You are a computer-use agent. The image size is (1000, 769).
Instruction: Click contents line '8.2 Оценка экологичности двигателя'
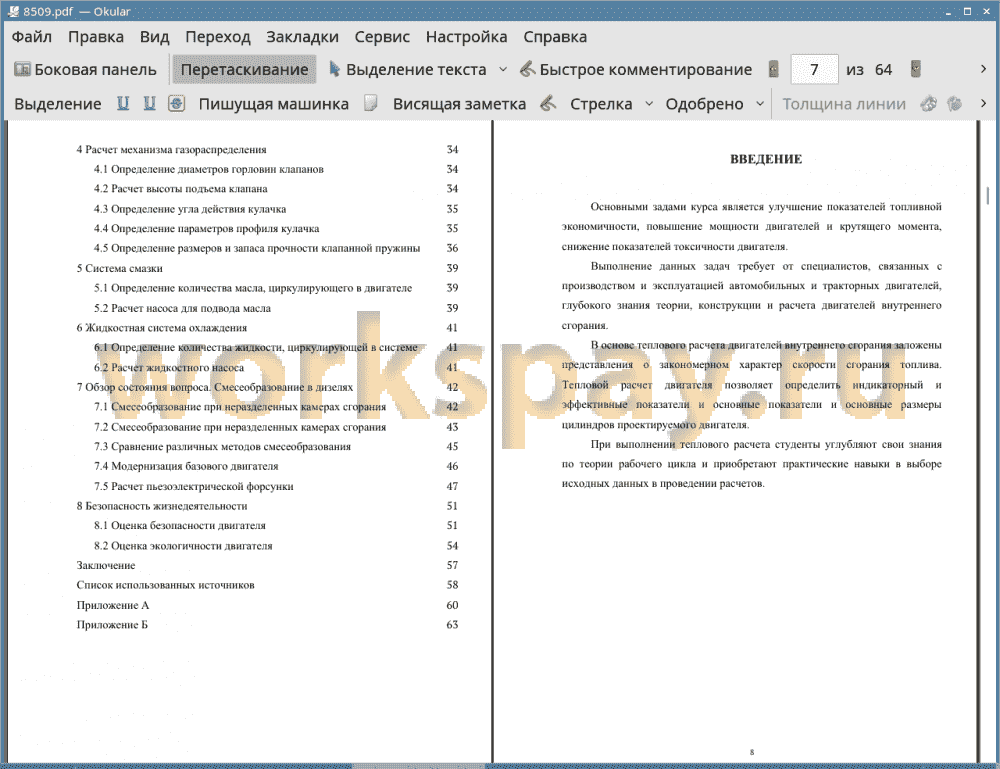coord(183,546)
